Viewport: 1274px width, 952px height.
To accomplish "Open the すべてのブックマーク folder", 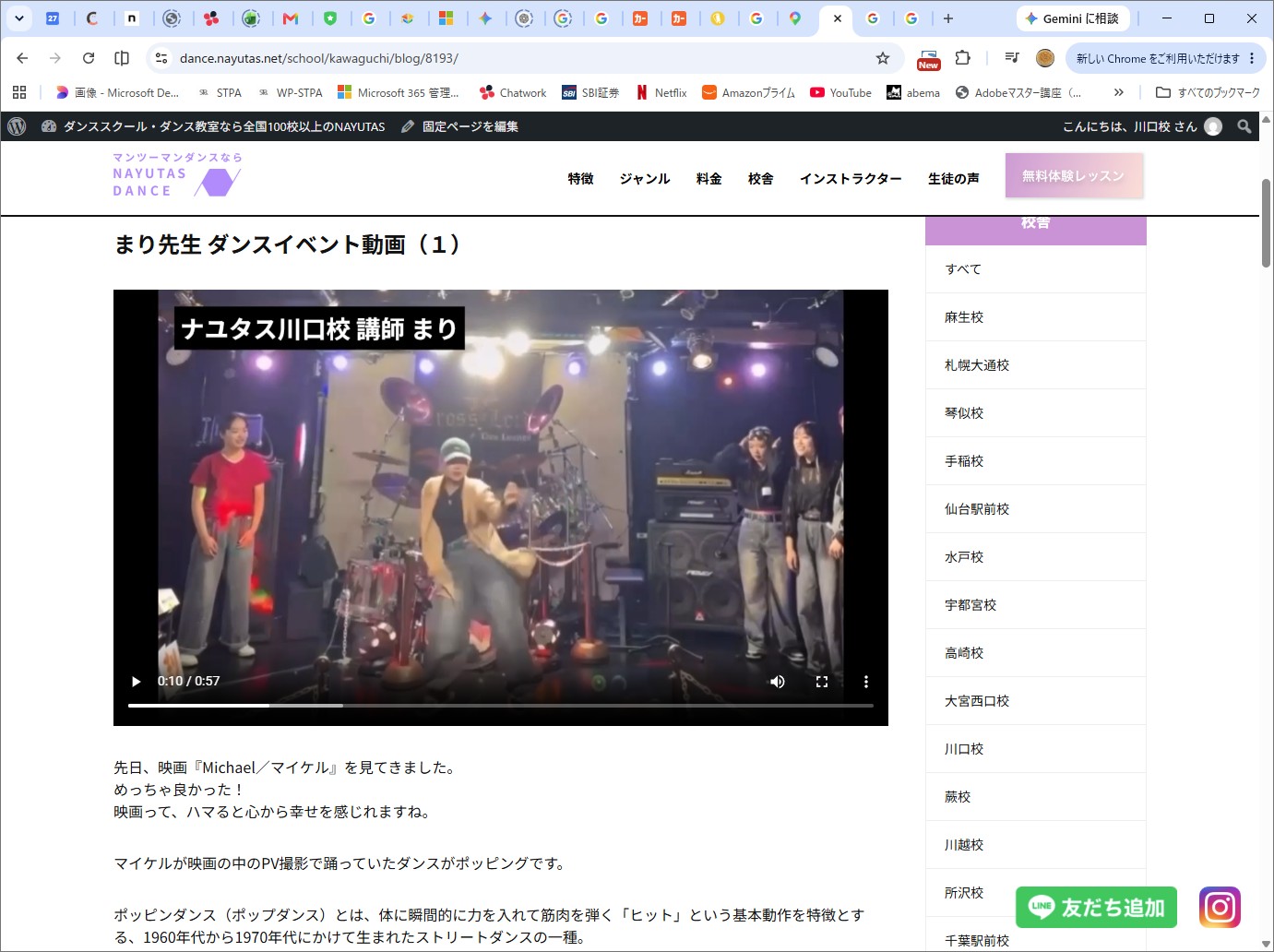I will click(1208, 92).
